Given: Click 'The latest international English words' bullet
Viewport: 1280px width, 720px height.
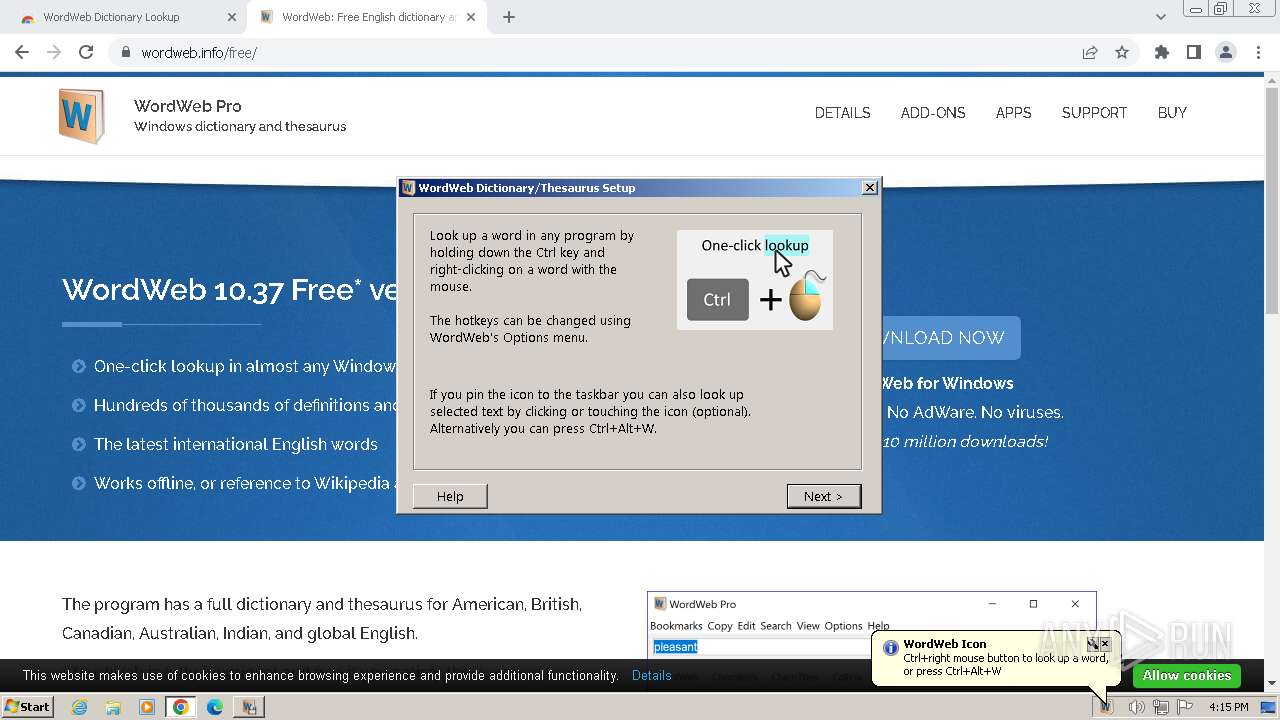Looking at the screenshot, I should point(236,444).
